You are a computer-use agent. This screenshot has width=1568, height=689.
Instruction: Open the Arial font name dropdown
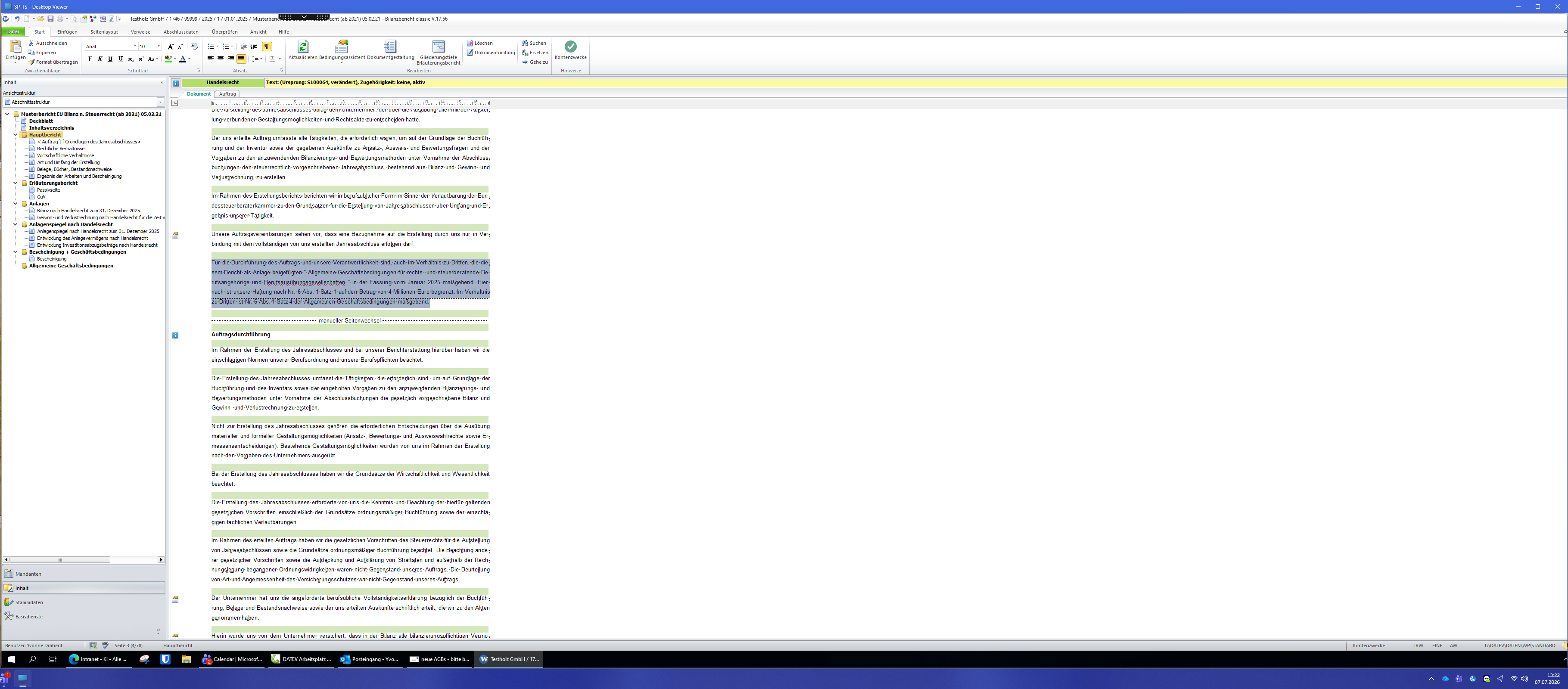point(134,47)
